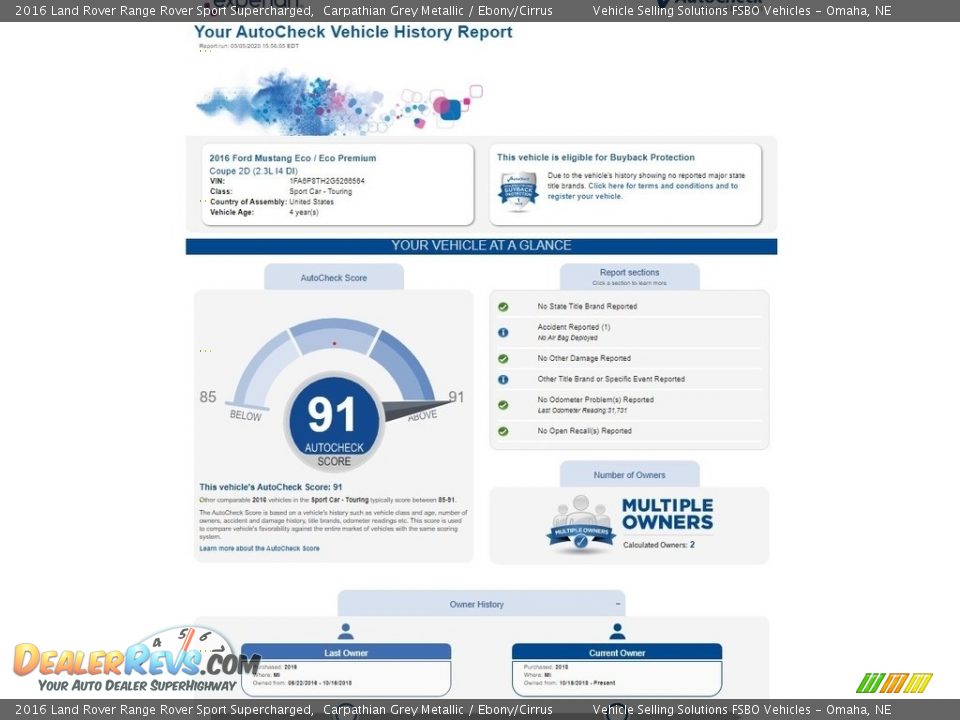The image size is (960, 720).
Task: Click 'Calculated Owners: 2' text
Action: (x=659, y=545)
